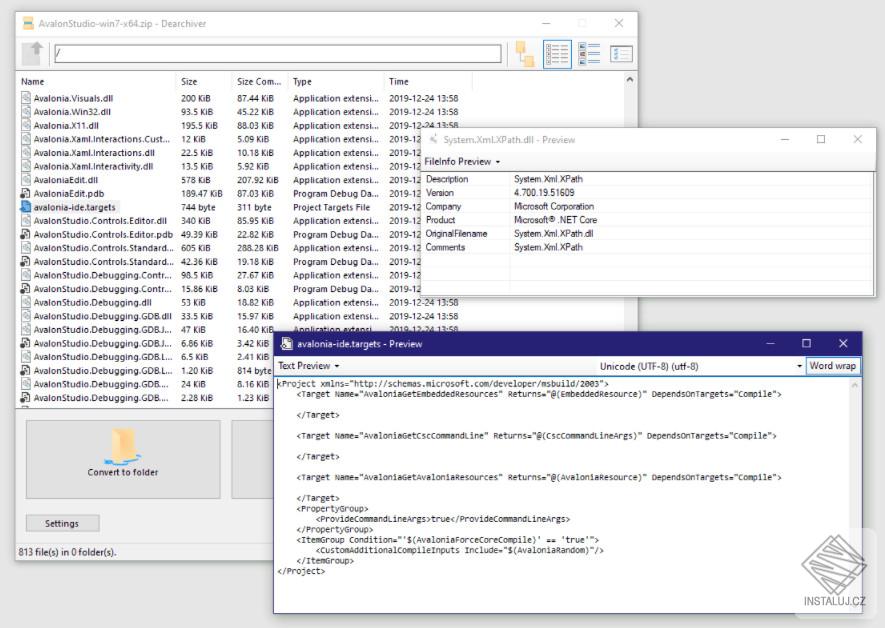885x628 pixels.
Task: Open the FileInfo Preview dropdown
Action: pyautogui.click(x=462, y=162)
